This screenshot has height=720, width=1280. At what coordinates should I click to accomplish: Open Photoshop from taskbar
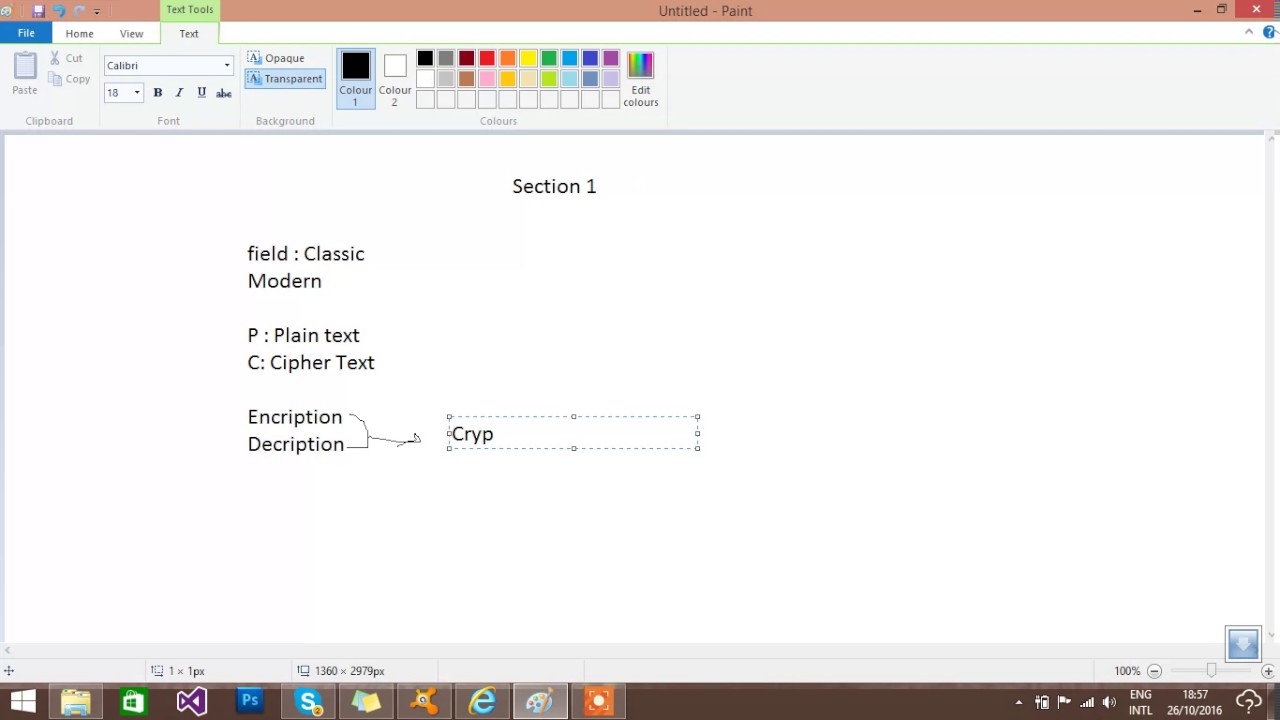[x=249, y=702]
